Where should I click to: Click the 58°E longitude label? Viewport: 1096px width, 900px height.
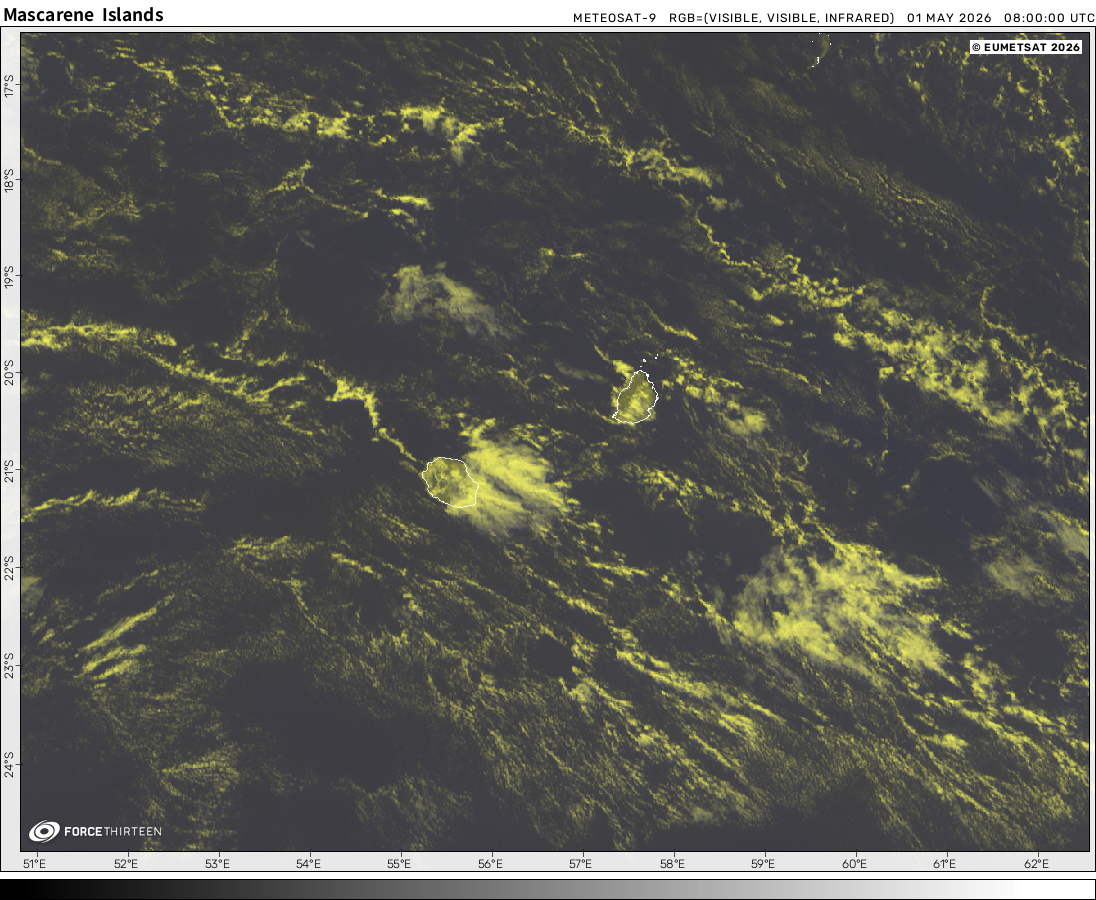pos(672,864)
